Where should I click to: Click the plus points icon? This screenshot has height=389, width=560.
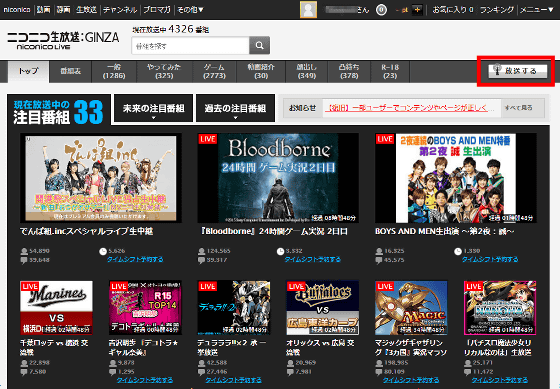pos(417,10)
